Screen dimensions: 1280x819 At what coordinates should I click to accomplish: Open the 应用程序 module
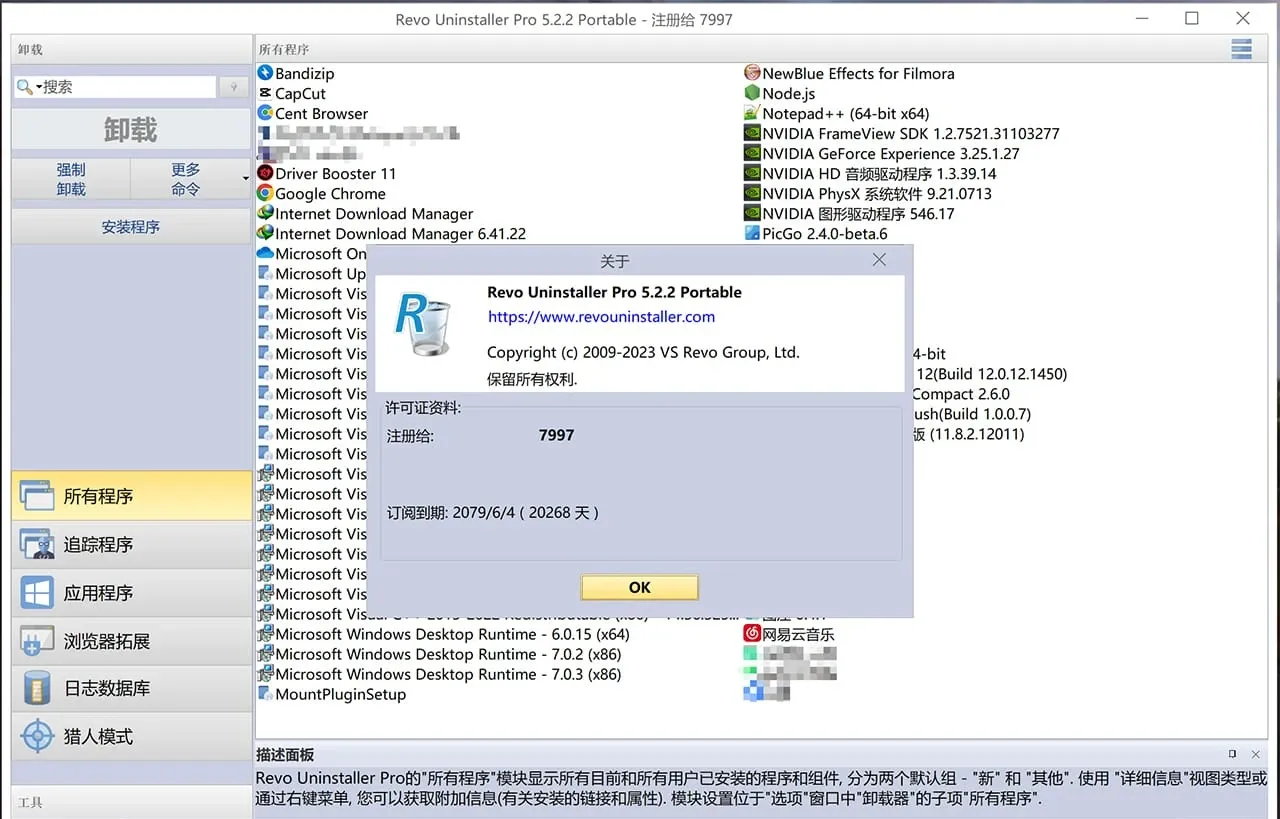coord(131,593)
